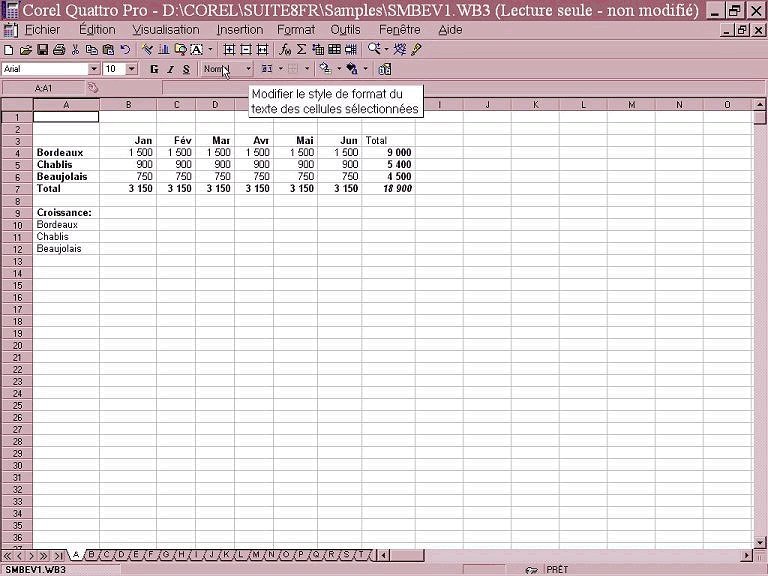Toggle bold with the G button
The width and height of the screenshot is (768, 576).
tap(154, 70)
